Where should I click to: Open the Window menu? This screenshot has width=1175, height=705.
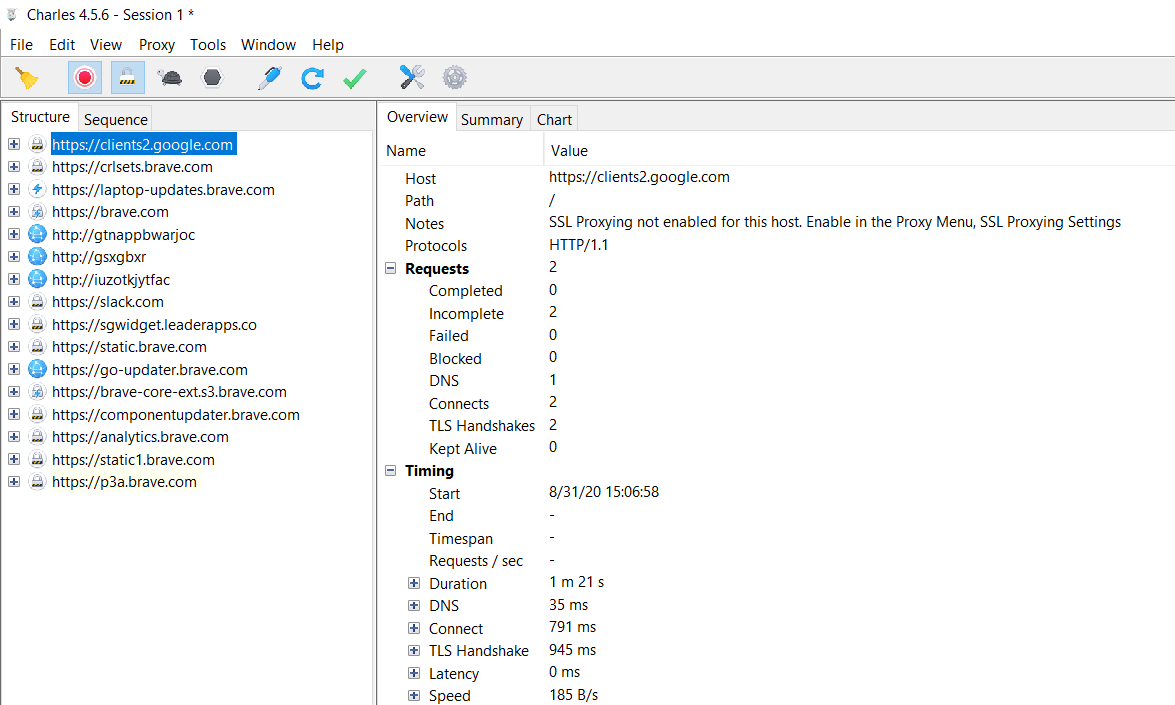(268, 45)
